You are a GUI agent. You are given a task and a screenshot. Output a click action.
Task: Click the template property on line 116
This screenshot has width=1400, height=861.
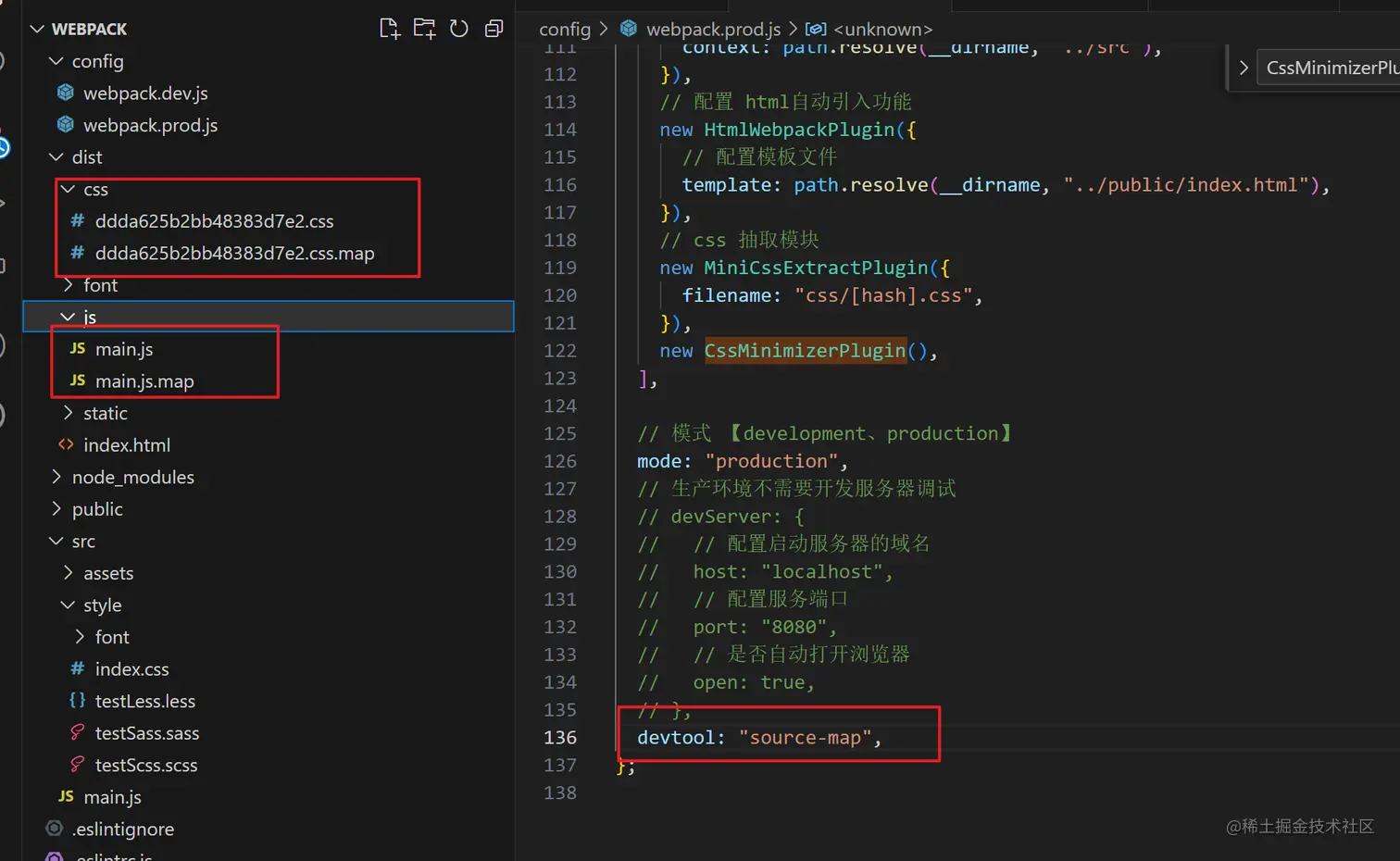(x=726, y=185)
